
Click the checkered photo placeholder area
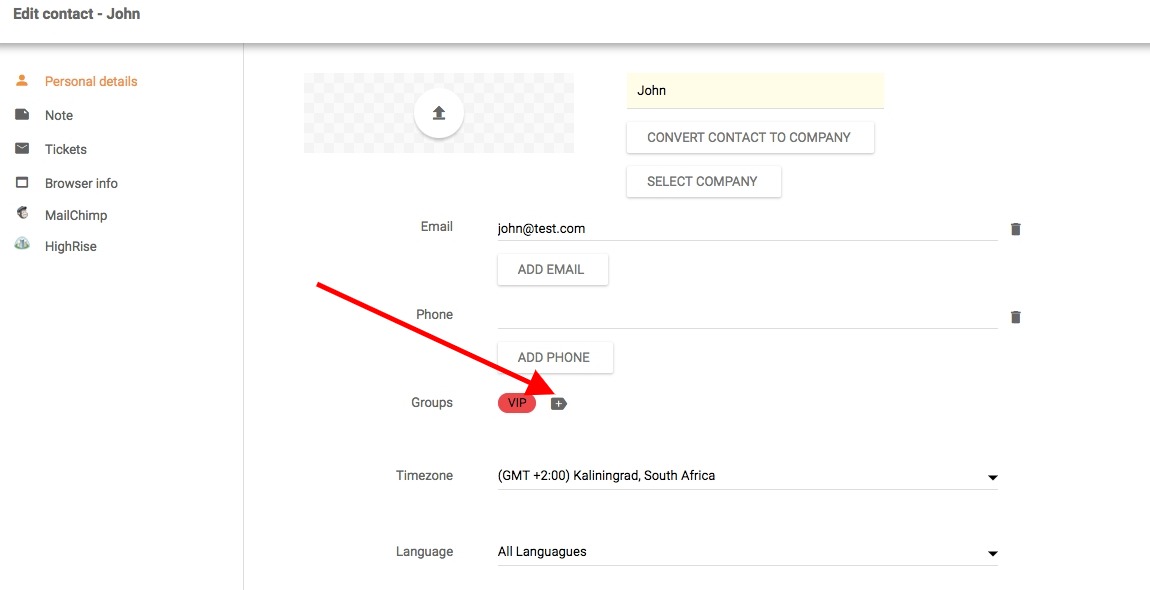pyautogui.click(x=439, y=113)
